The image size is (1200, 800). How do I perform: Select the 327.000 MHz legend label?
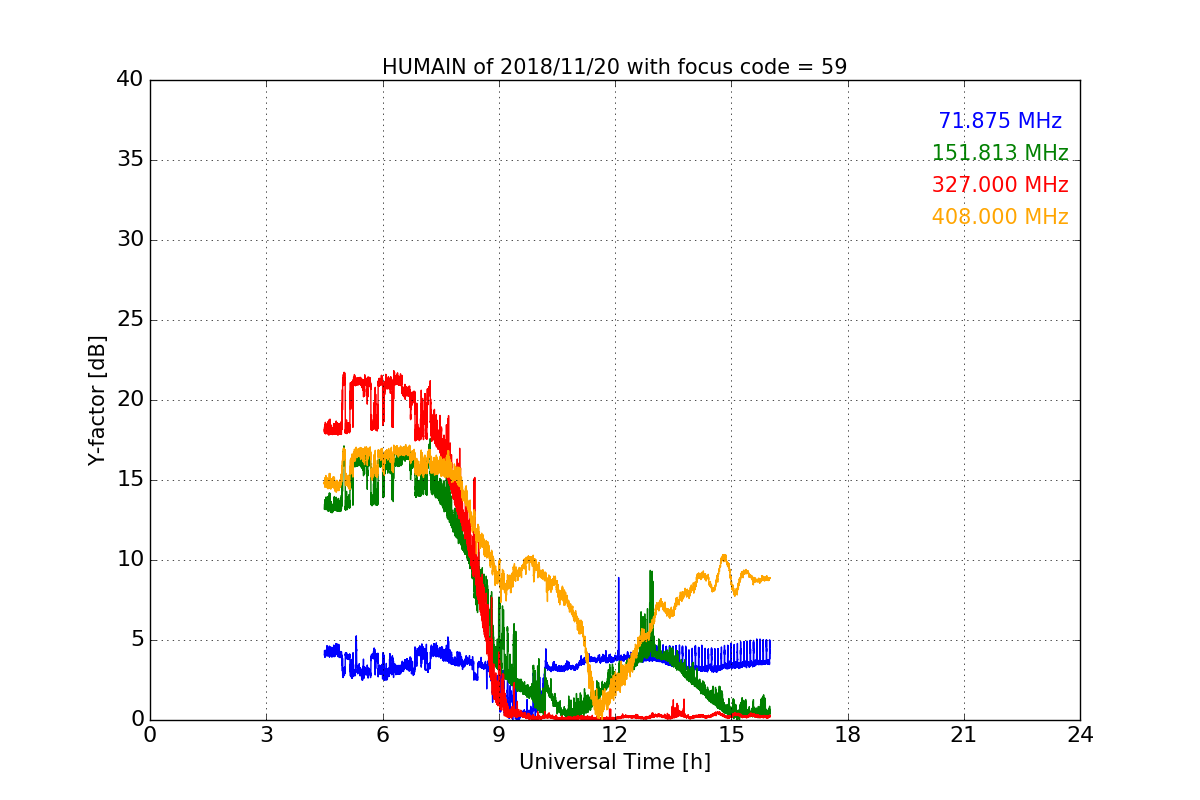[x=1000, y=185]
